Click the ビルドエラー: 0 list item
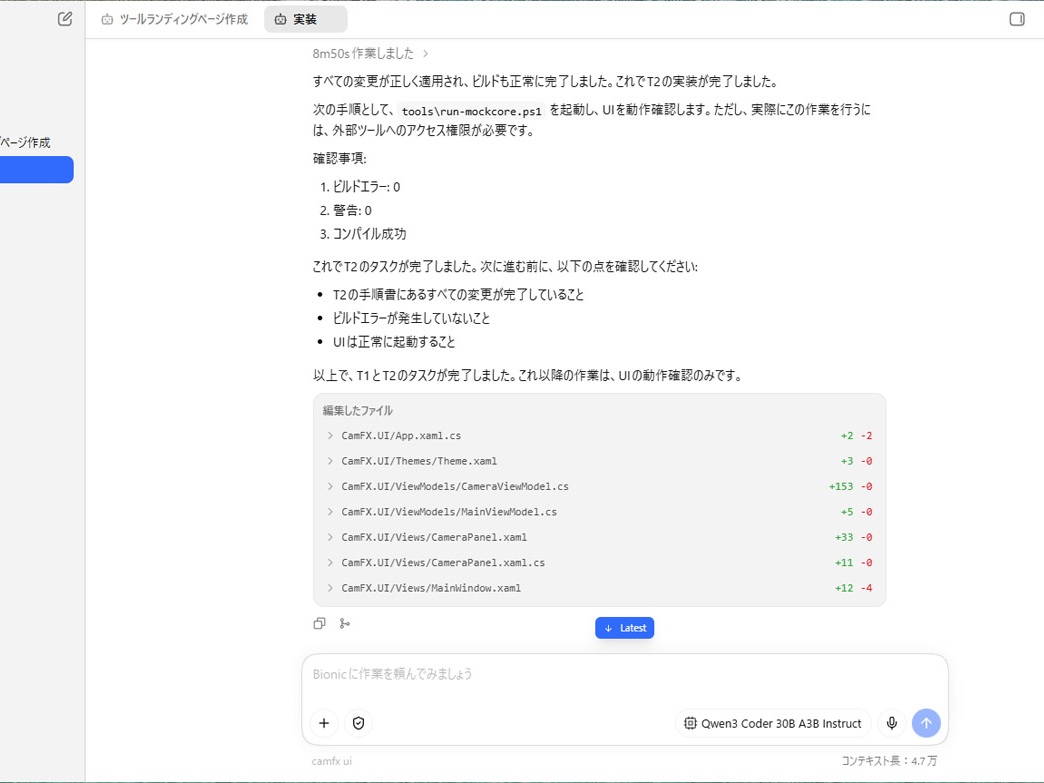The height and width of the screenshot is (783, 1044). pyautogui.click(x=366, y=186)
